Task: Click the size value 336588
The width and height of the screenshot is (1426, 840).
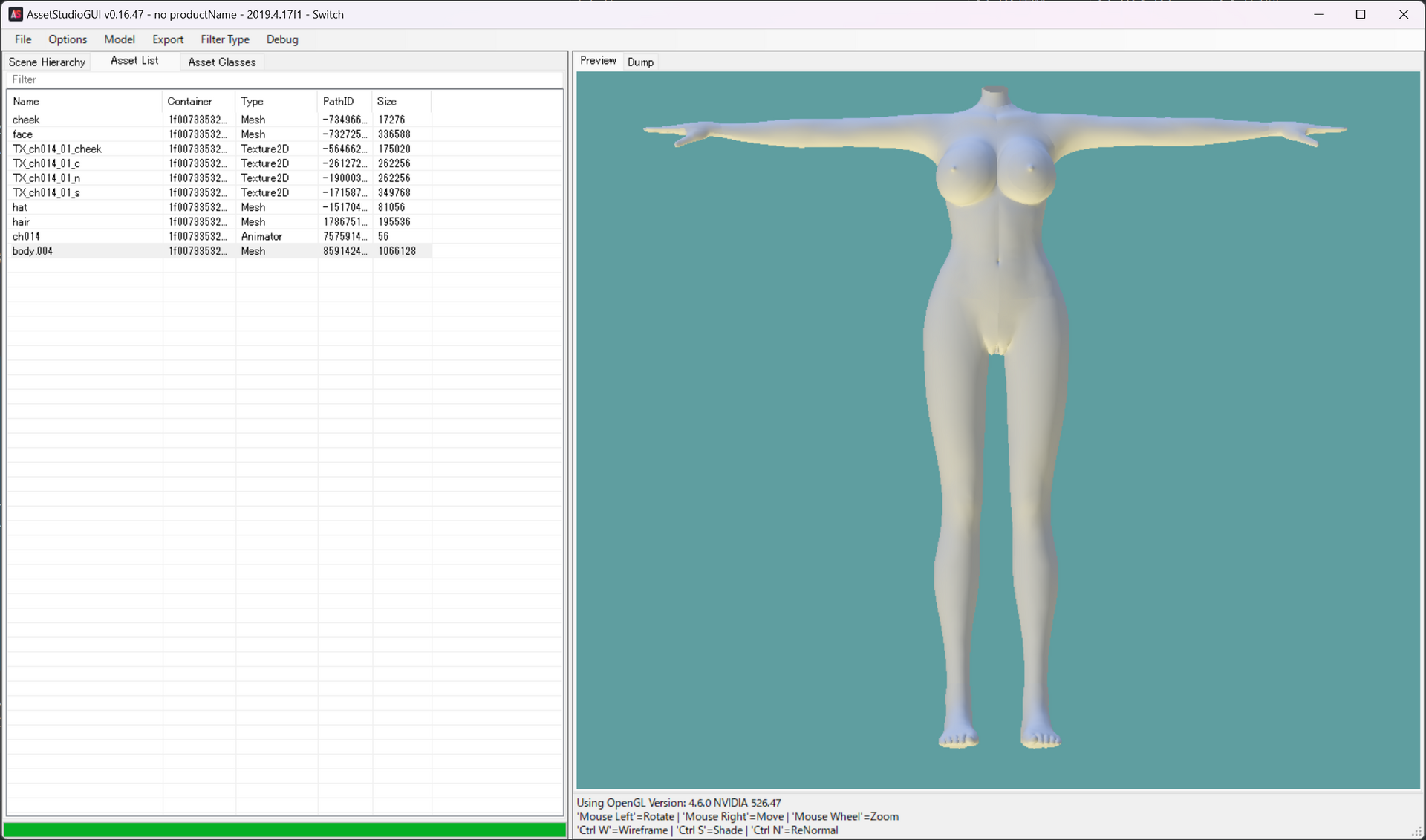Action: 394,134
